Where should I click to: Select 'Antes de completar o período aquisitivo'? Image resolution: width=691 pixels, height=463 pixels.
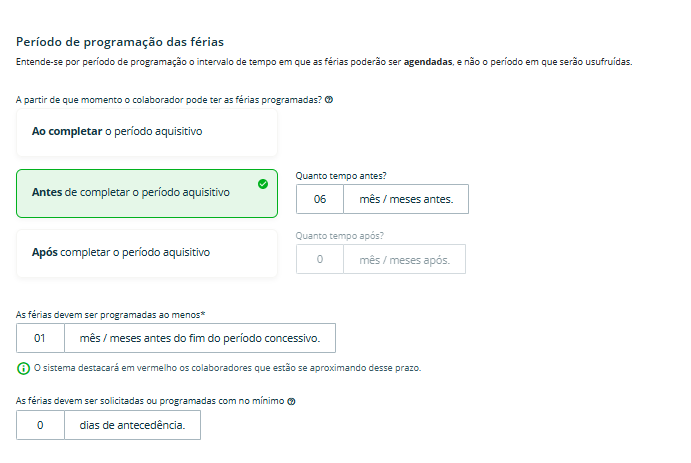tap(146, 193)
